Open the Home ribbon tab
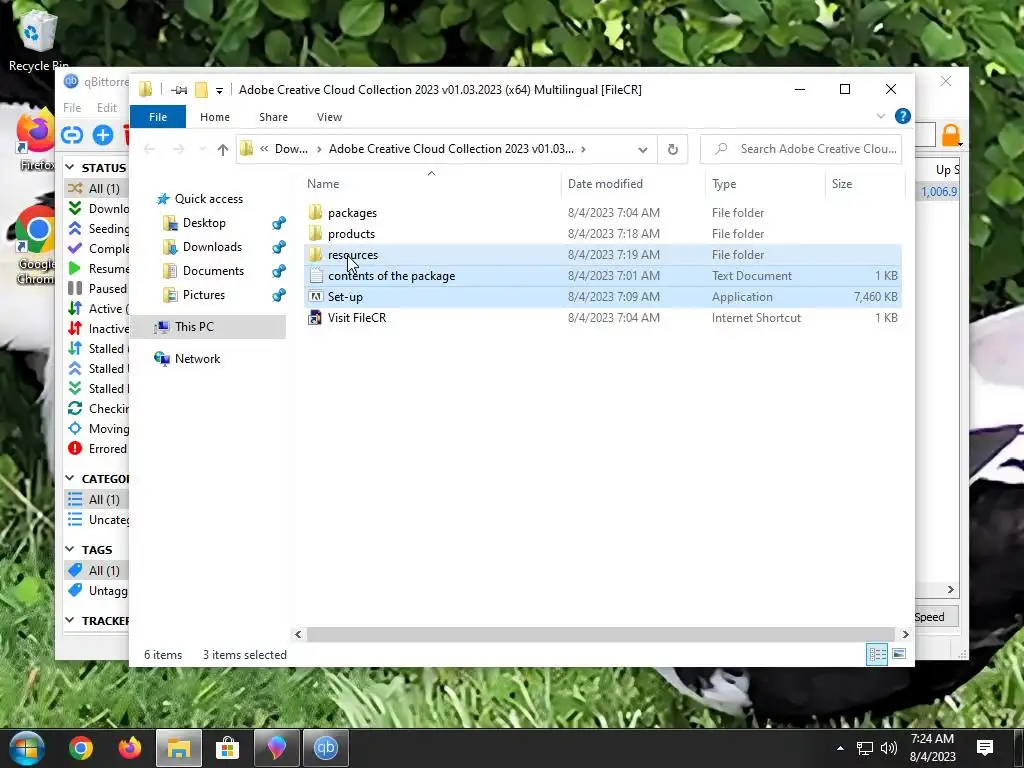 click(x=215, y=117)
